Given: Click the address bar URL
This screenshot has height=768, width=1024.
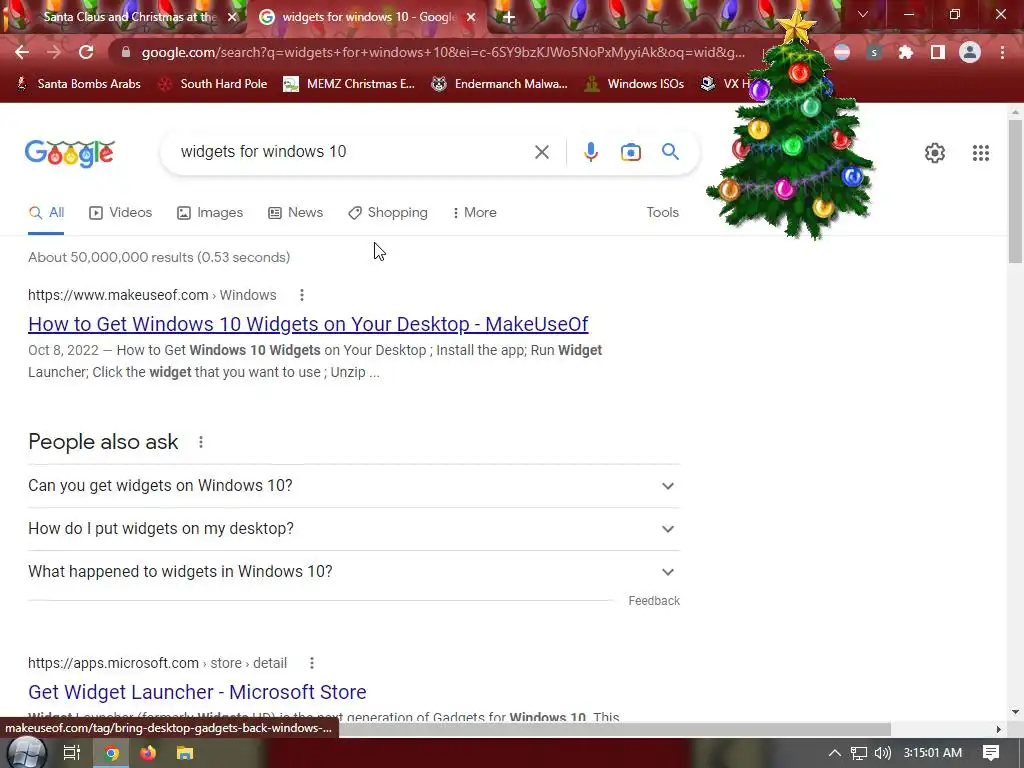Looking at the screenshot, I should [443, 52].
